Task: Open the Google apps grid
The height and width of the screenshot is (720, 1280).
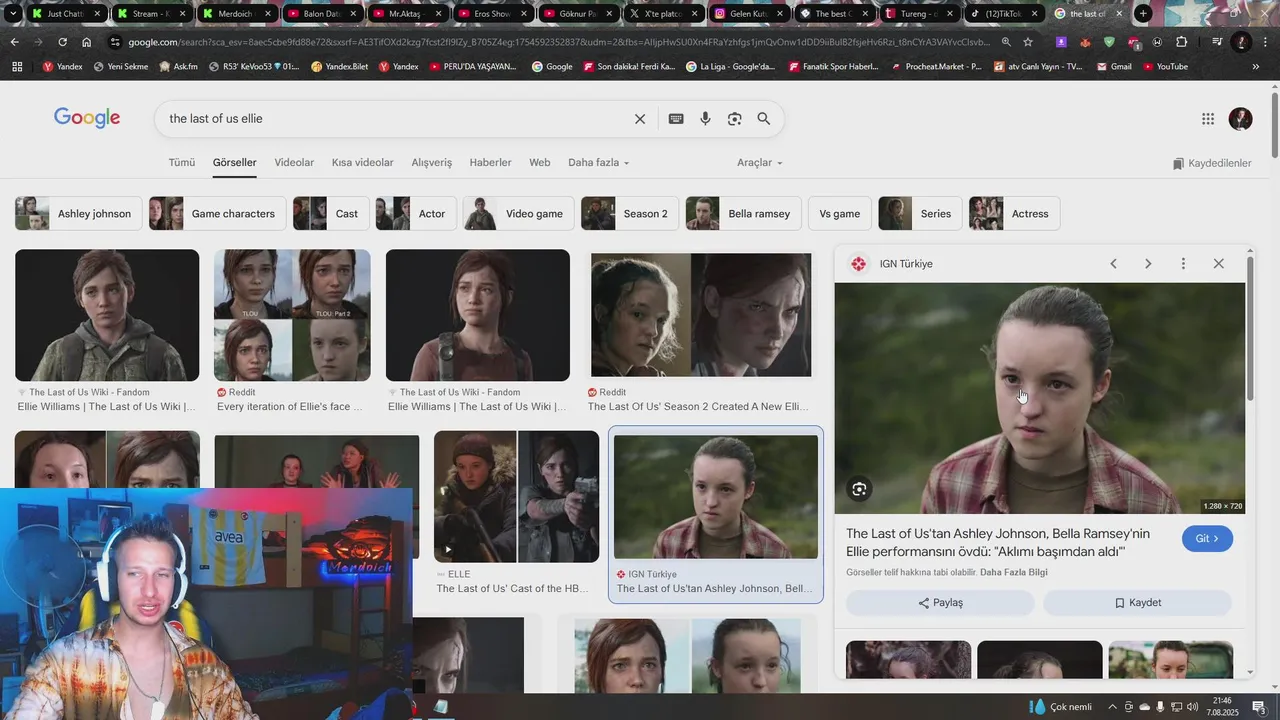Action: click(x=1208, y=119)
